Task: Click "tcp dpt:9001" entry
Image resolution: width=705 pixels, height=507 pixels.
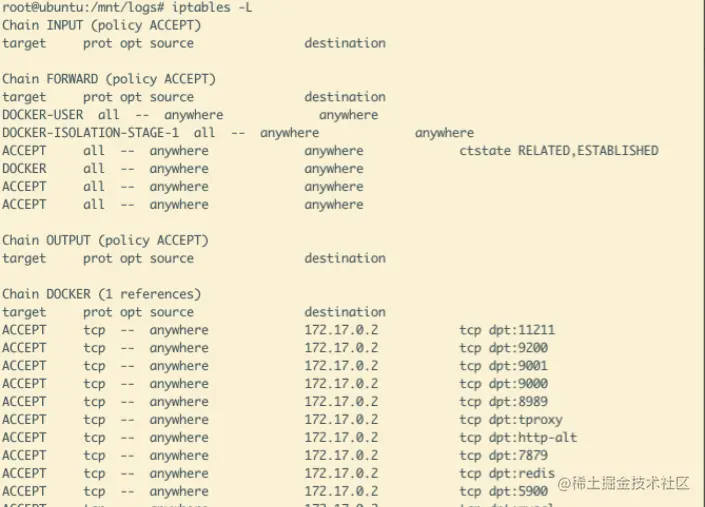Action: [503, 366]
